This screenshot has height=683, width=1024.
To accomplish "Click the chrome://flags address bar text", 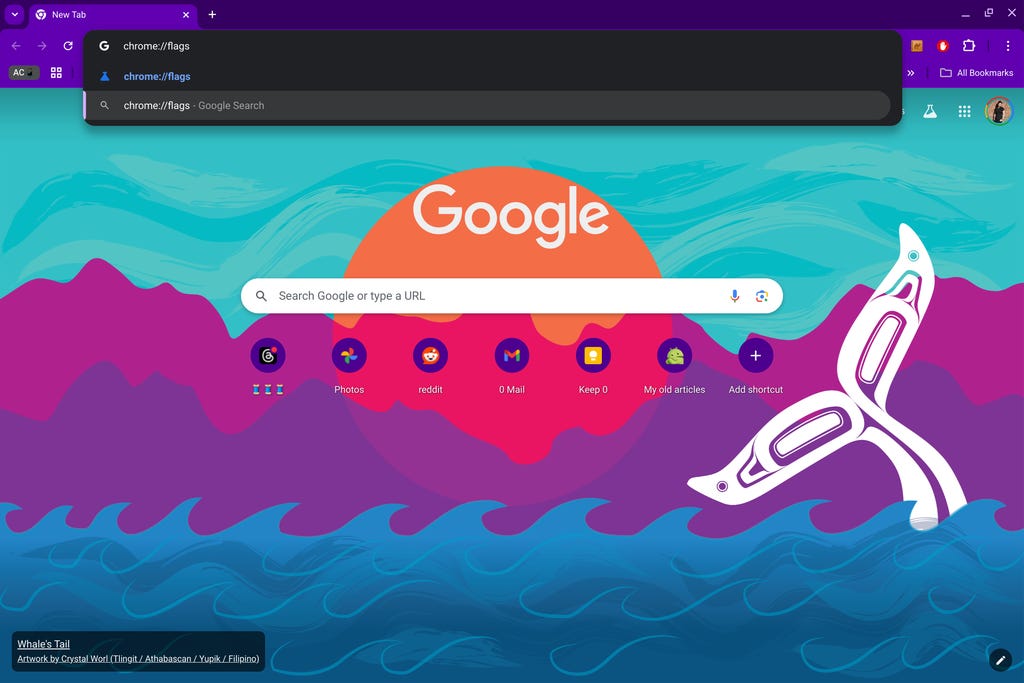I will click(x=156, y=46).
